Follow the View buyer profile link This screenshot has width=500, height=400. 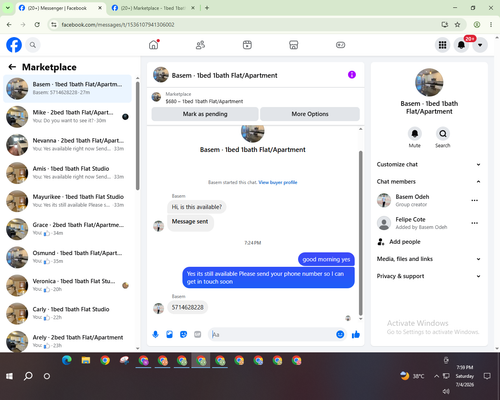(x=278, y=182)
